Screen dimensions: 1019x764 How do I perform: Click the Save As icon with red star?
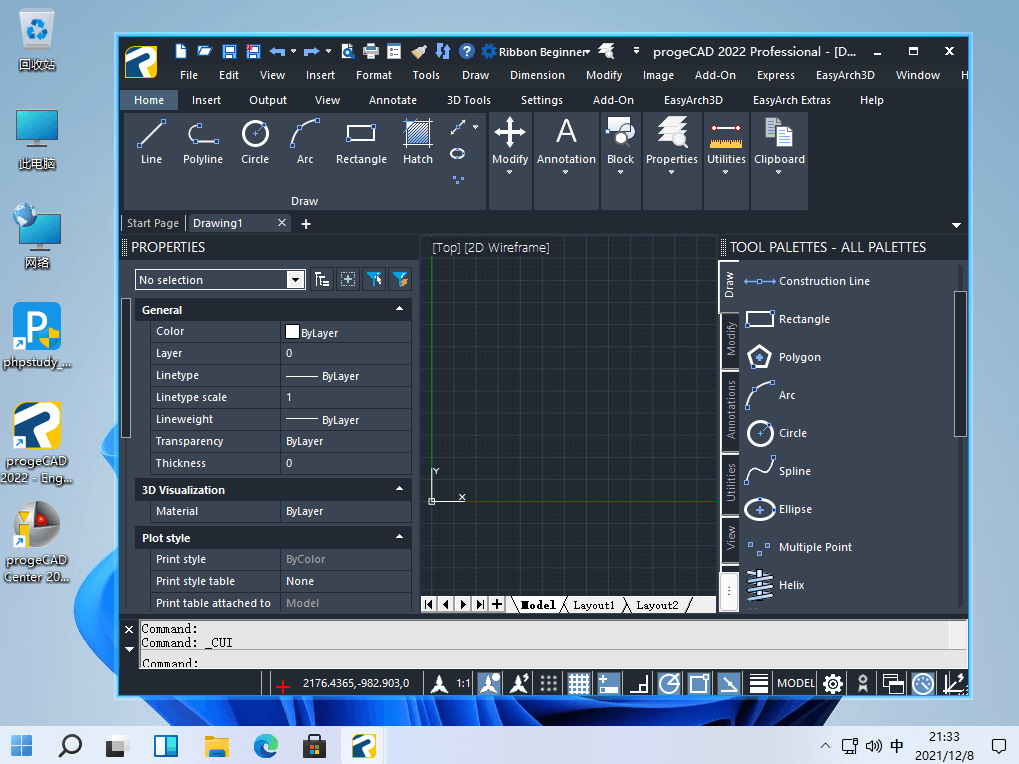click(253, 51)
